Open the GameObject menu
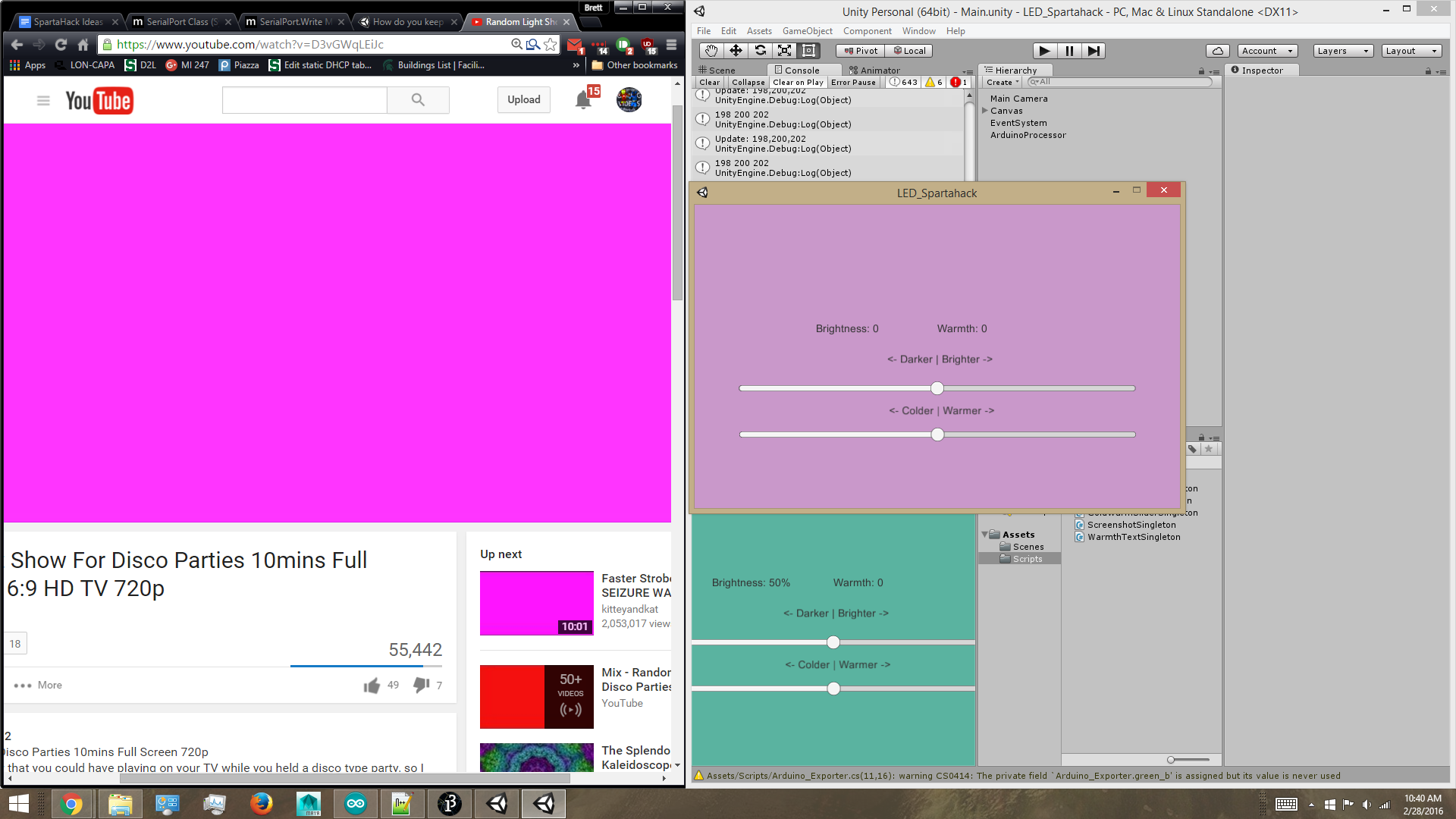The width and height of the screenshot is (1456, 819). tap(807, 31)
